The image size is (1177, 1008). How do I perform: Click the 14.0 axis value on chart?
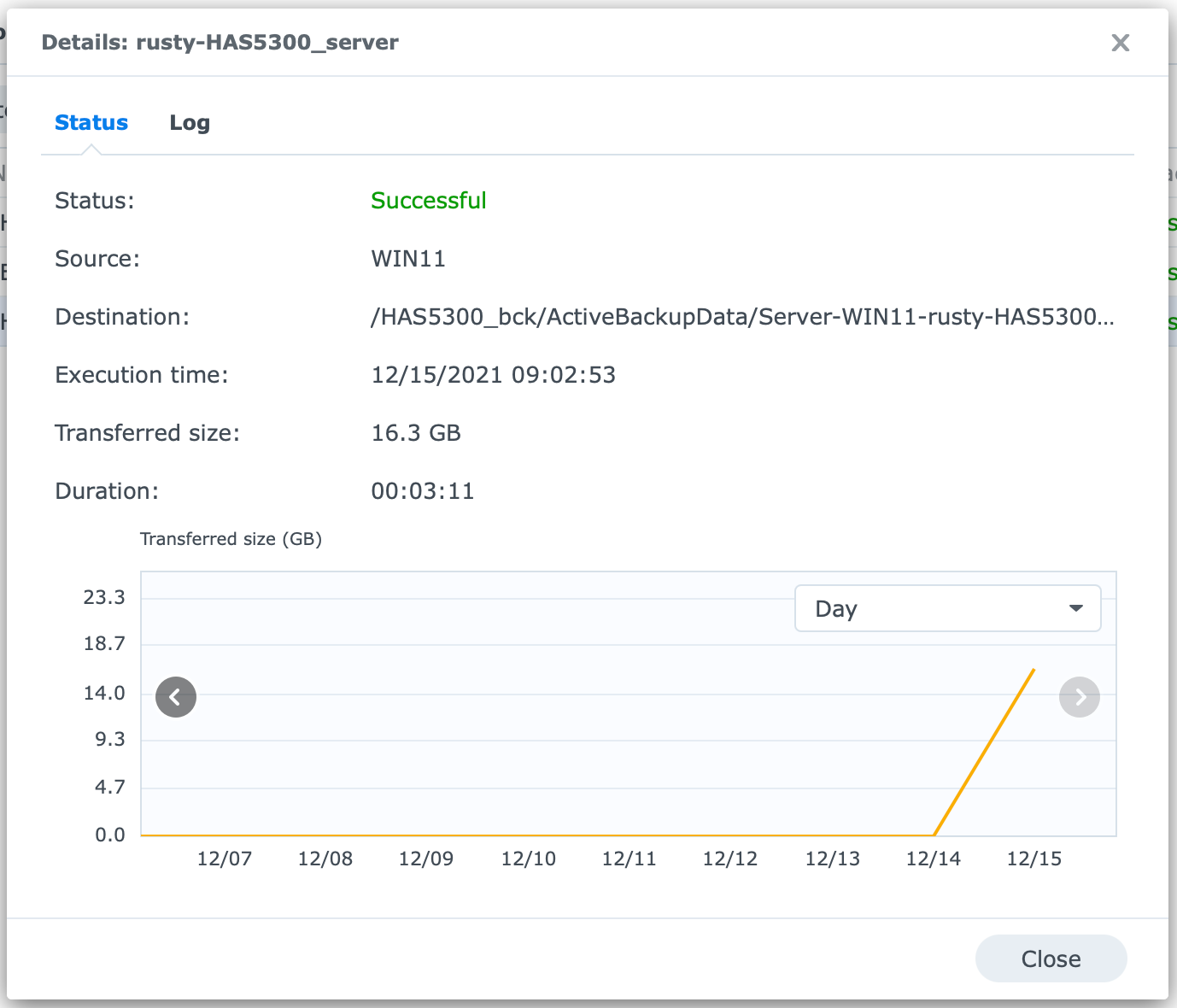pyautogui.click(x=104, y=693)
